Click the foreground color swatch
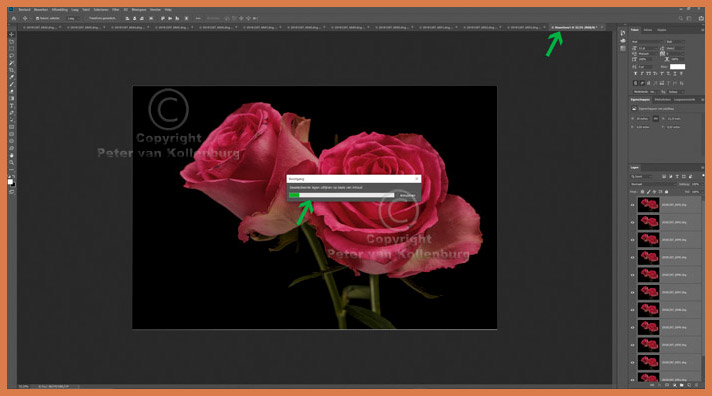 pyautogui.click(x=10, y=182)
